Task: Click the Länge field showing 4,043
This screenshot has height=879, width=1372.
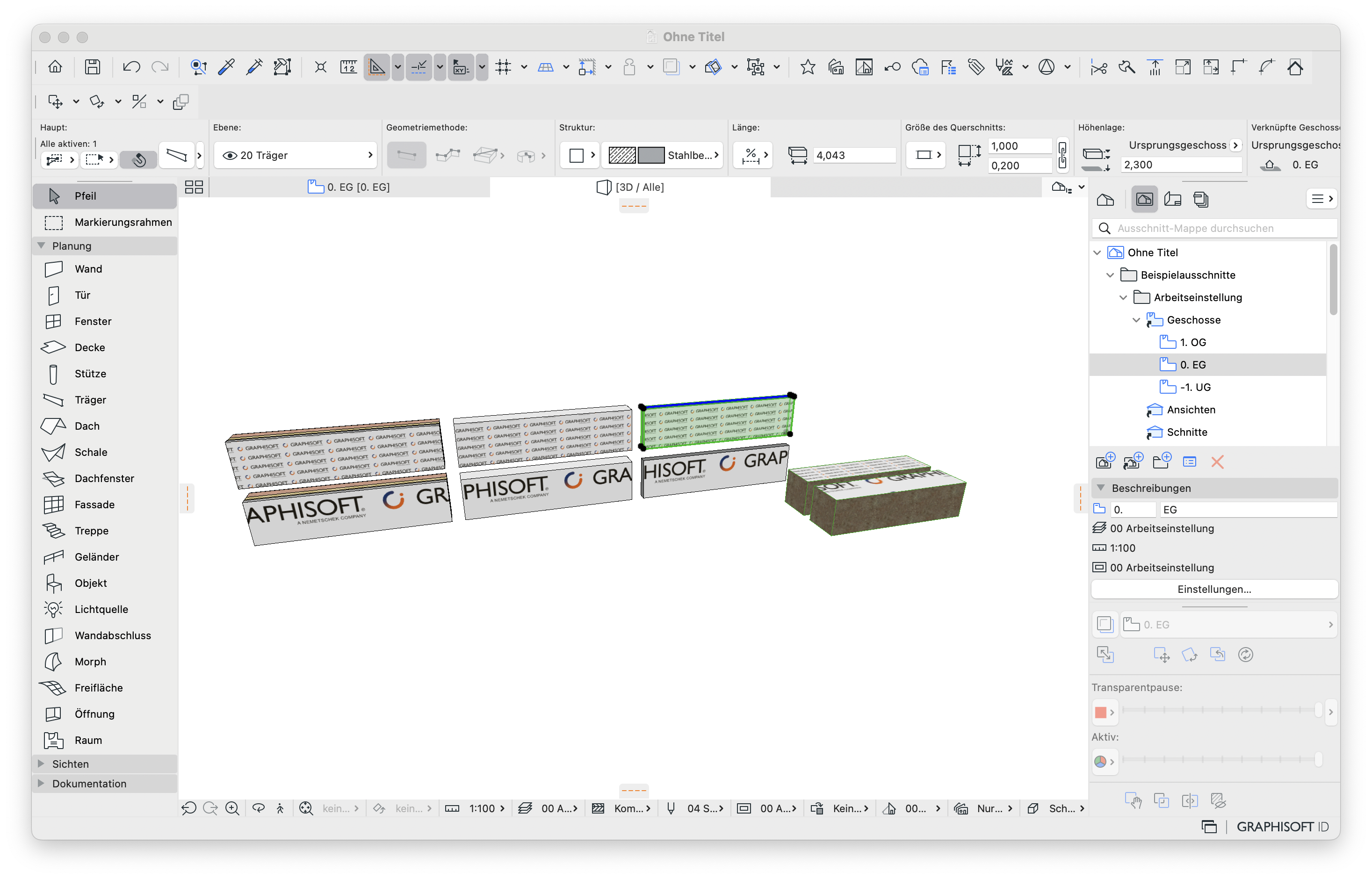Action: tap(854, 155)
